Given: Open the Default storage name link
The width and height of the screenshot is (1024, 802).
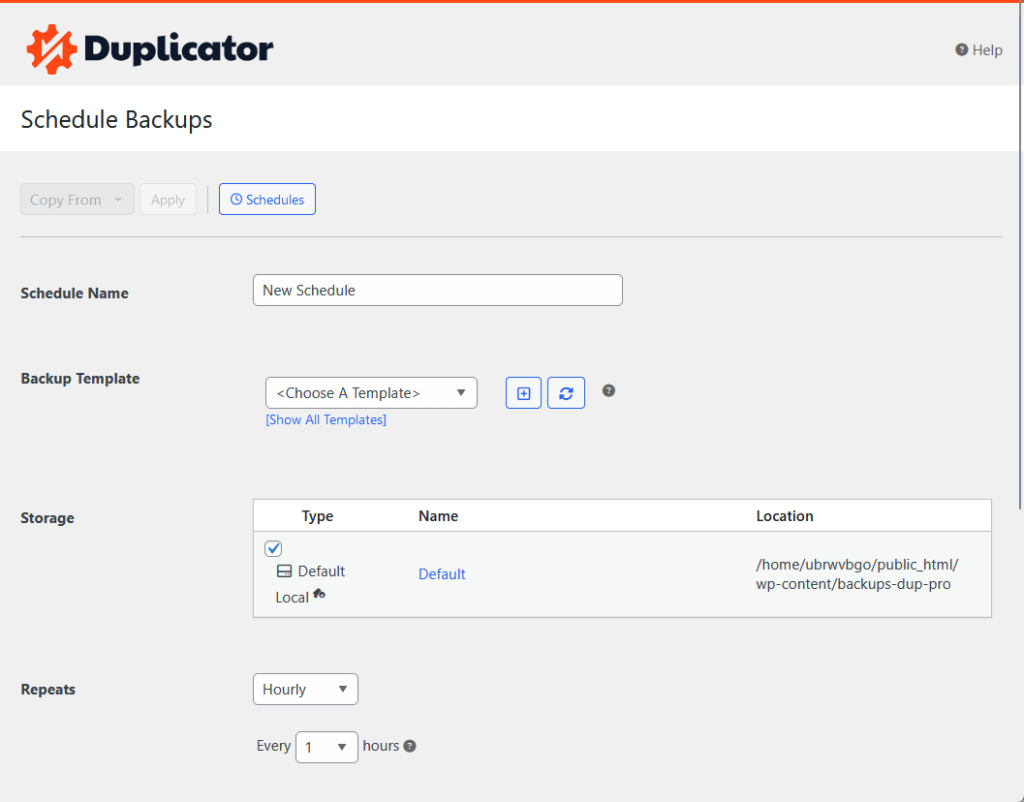Looking at the screenshot, I should (x=442, y=574).
